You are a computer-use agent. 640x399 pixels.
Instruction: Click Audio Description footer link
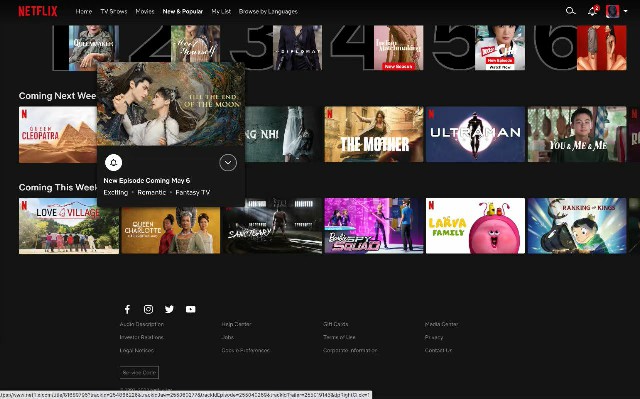coord(142,324)
